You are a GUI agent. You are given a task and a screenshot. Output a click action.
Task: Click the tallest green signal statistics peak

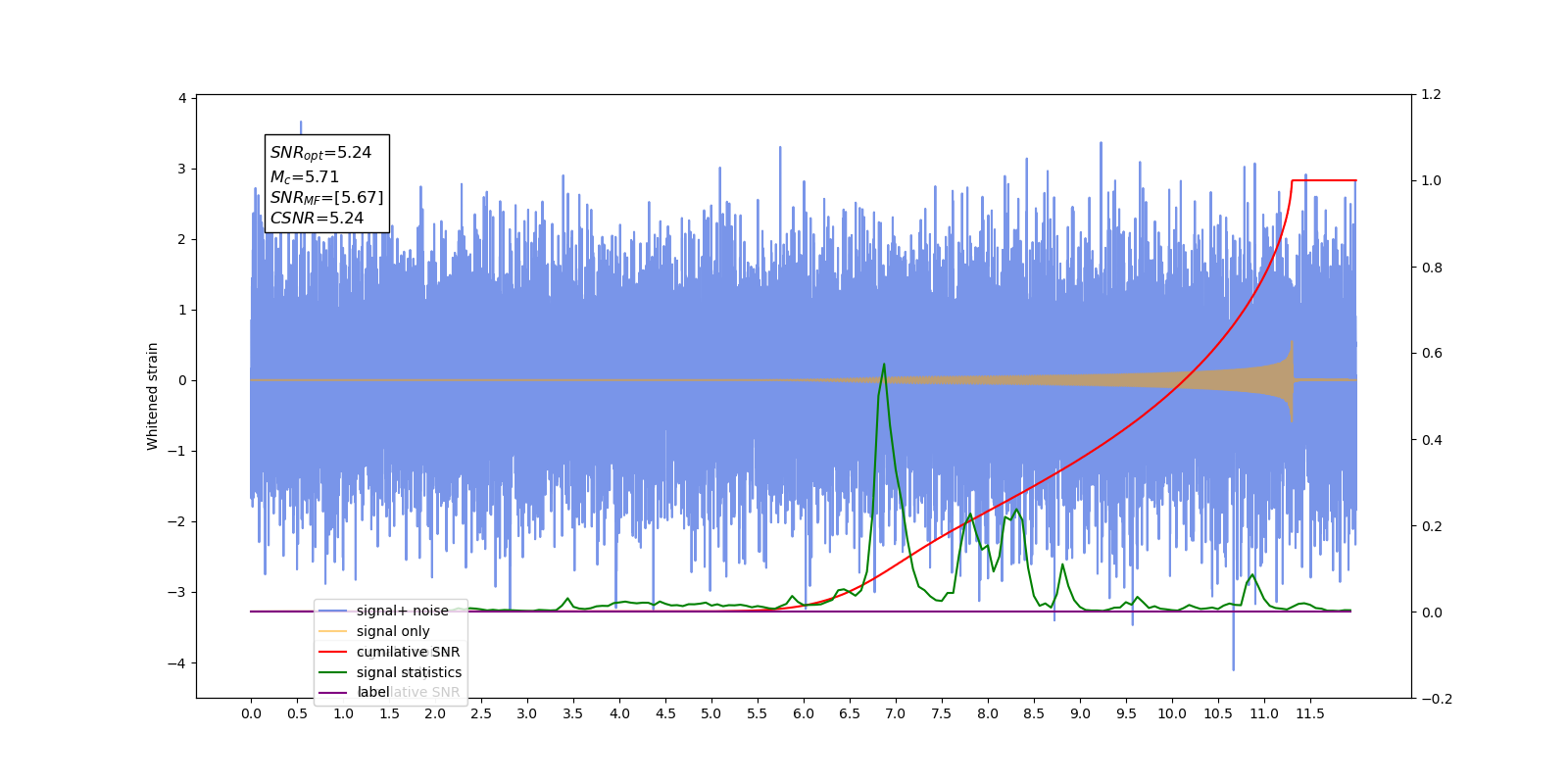click(x=884, y=366)
